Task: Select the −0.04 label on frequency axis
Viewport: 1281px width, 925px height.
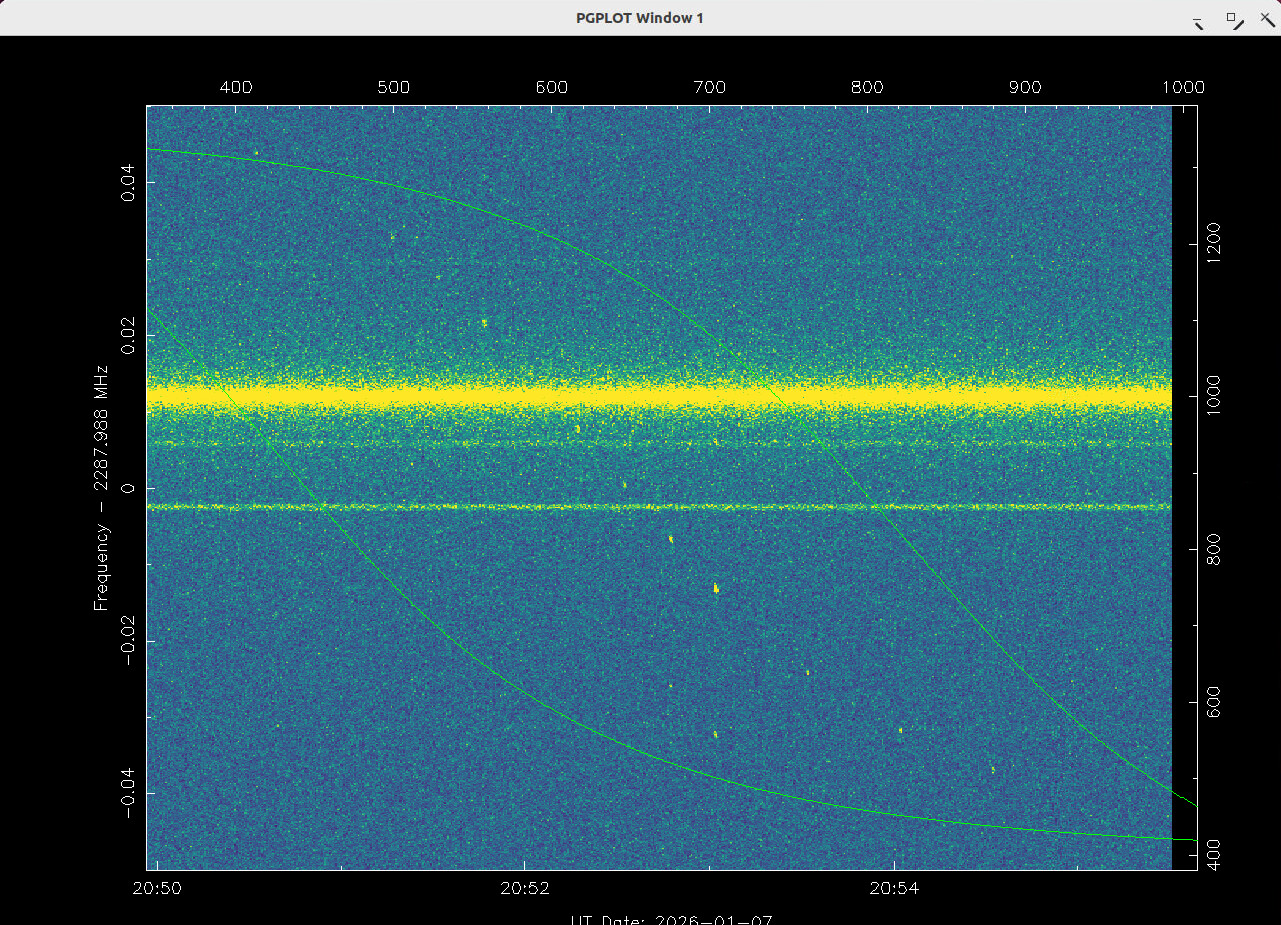Action: (128, 793)
